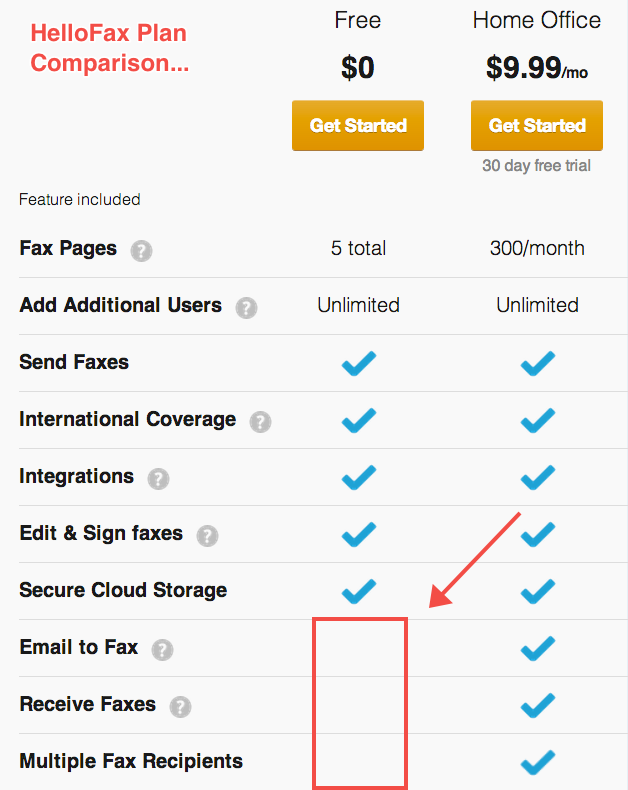Click the 'Secure Cloud Storage' label
This screenshot has width=628, height=790.
click(x=123, y=590)
